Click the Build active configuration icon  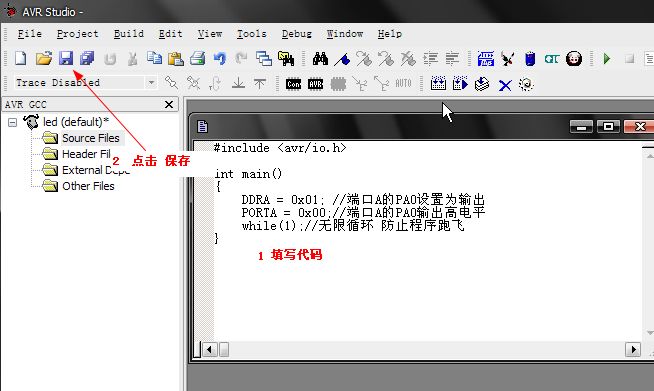point(438,84)
